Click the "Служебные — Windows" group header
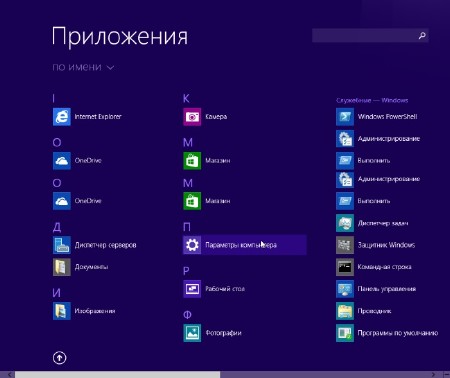 coord(372,100)
